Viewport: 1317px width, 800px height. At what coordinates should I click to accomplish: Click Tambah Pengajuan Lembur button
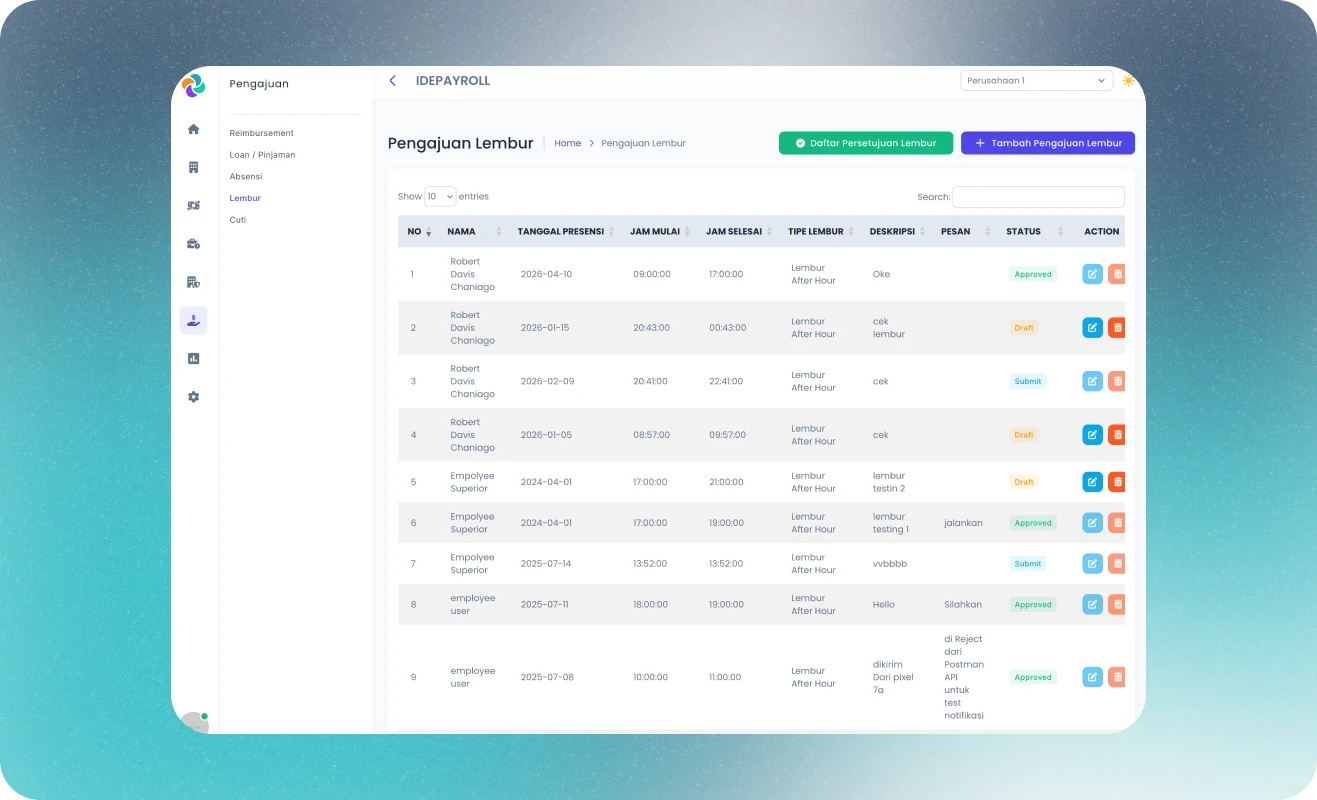click(x=1048, y=143)
